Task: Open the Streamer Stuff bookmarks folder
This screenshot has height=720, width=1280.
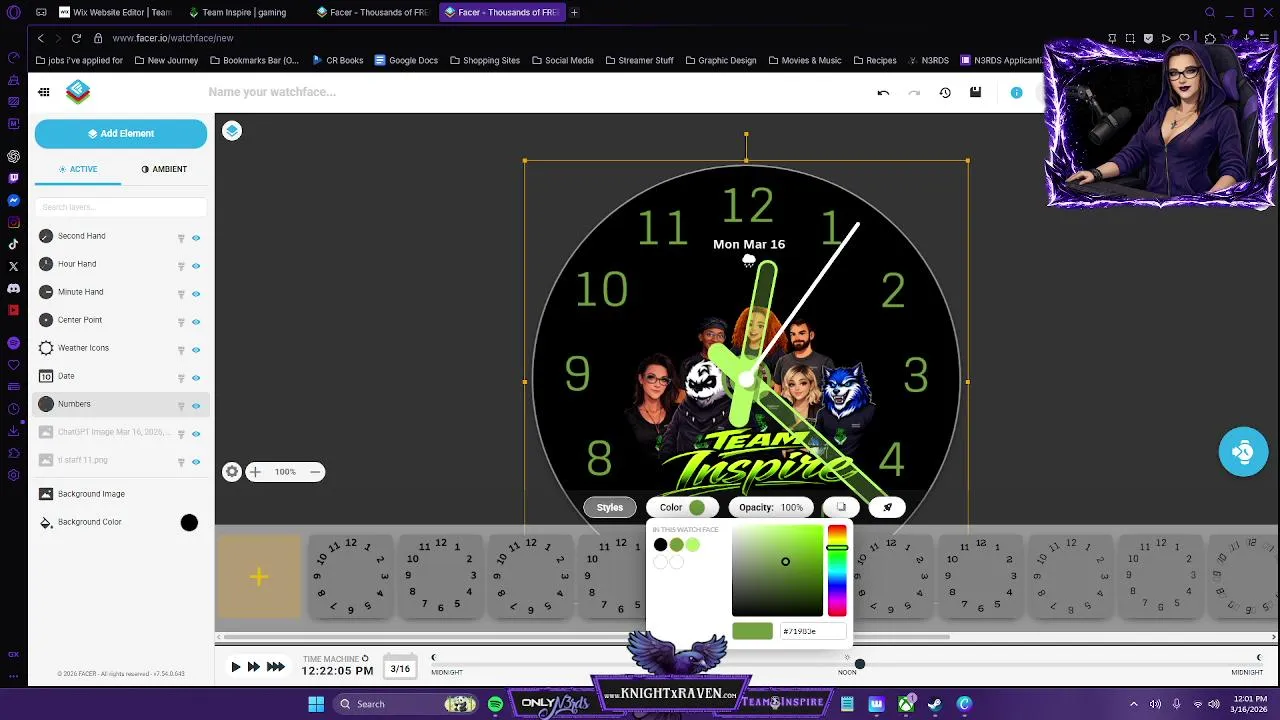Action: click(639, 60)
